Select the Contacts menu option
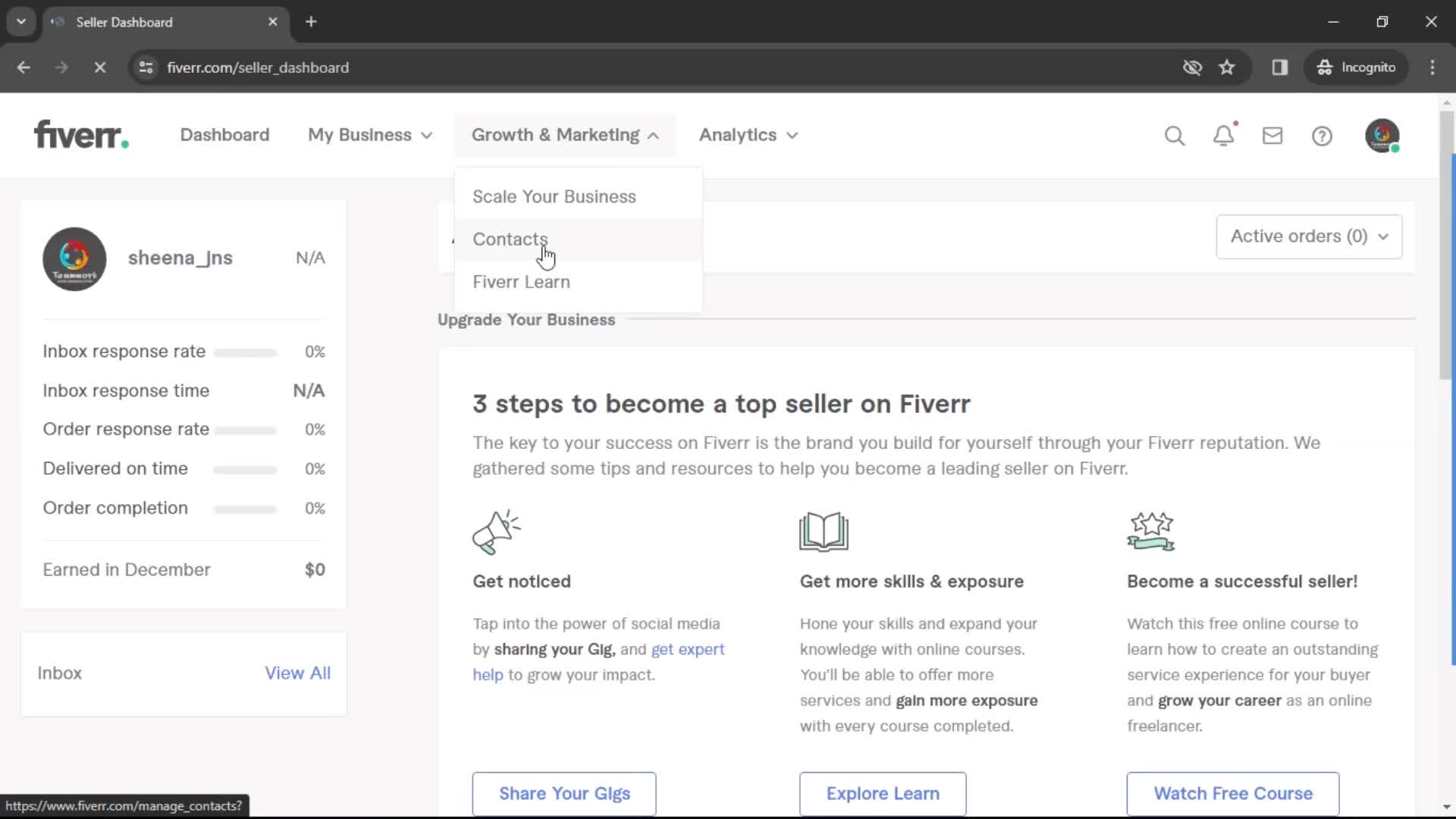The height and width of the screenshot is (819, 1456). [510, 238]
